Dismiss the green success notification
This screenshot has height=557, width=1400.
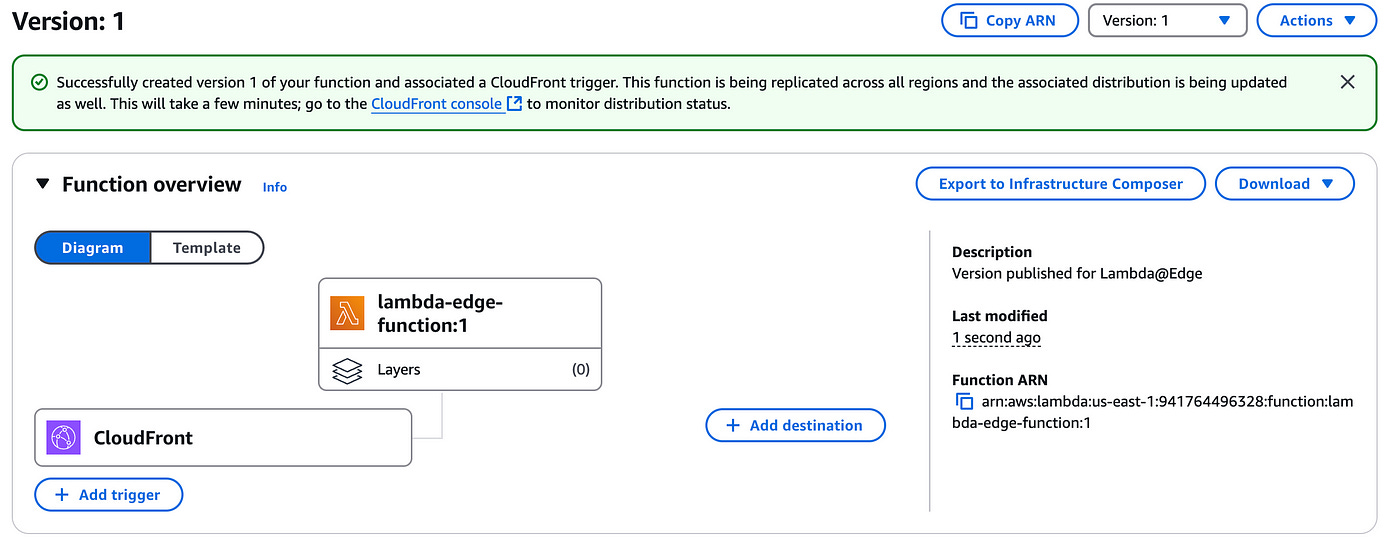point(1347,82)
